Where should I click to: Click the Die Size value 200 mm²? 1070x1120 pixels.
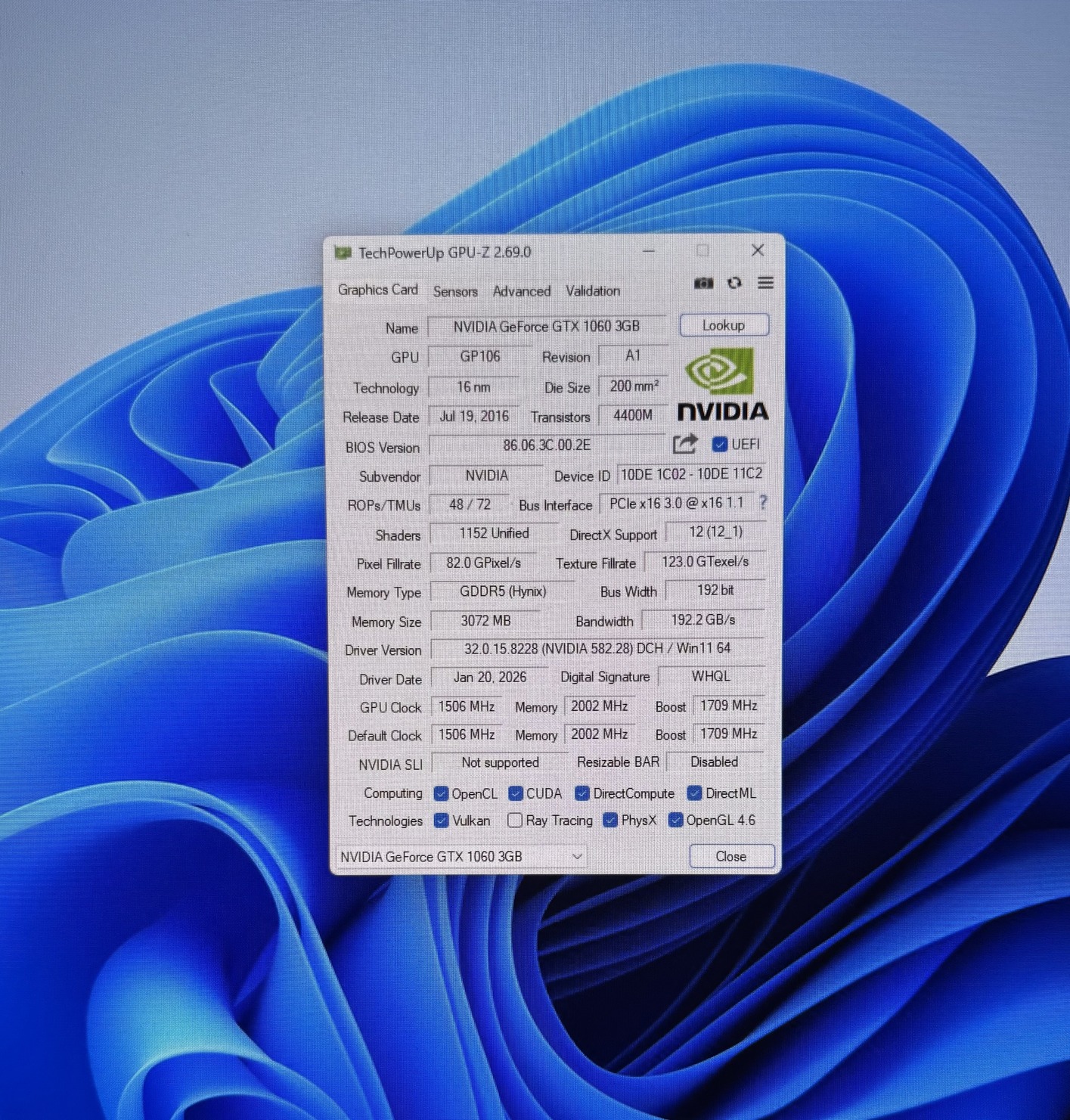point(634,386)
